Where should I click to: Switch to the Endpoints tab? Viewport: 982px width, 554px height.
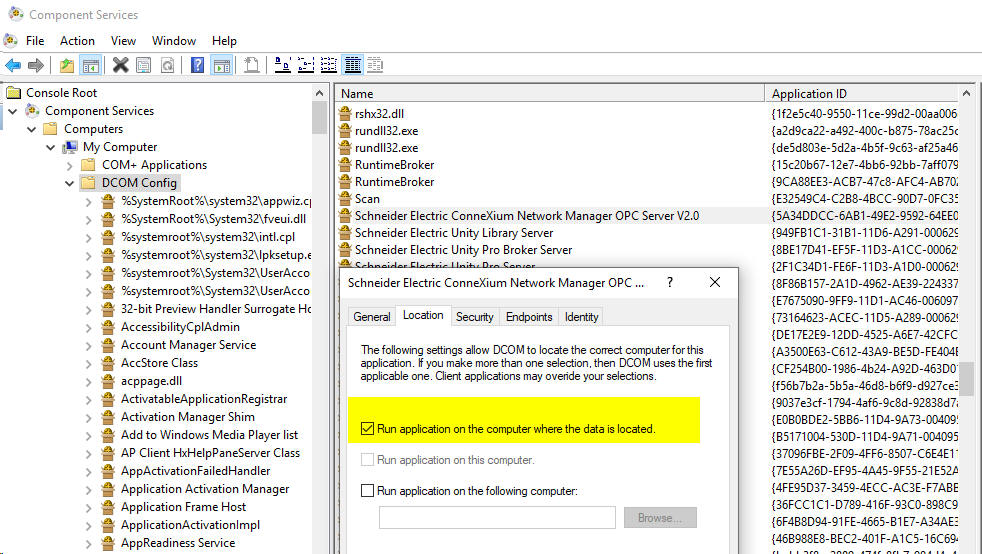pos(529,317)
